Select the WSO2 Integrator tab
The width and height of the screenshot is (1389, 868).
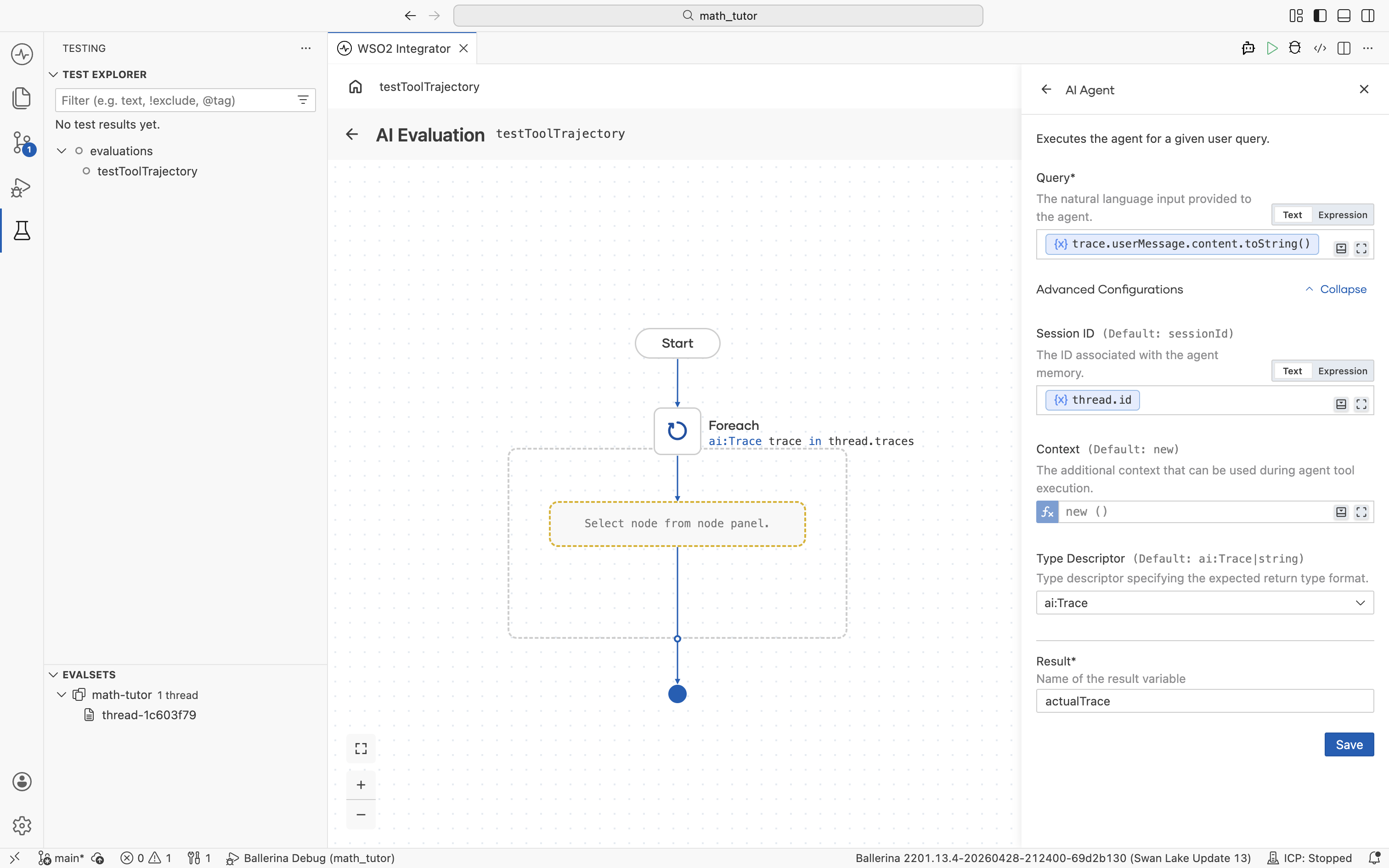coord(403,48)
